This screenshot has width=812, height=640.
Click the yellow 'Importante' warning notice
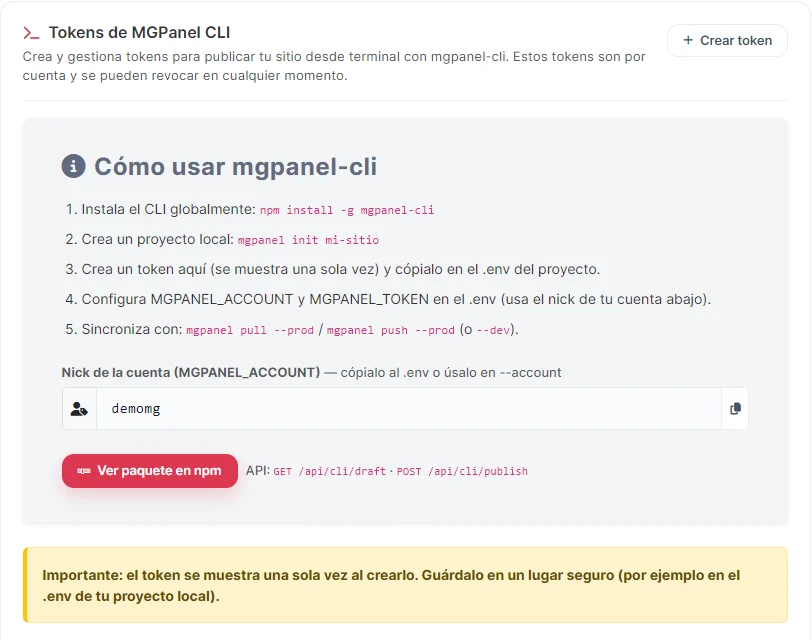(x=405, y=585)
